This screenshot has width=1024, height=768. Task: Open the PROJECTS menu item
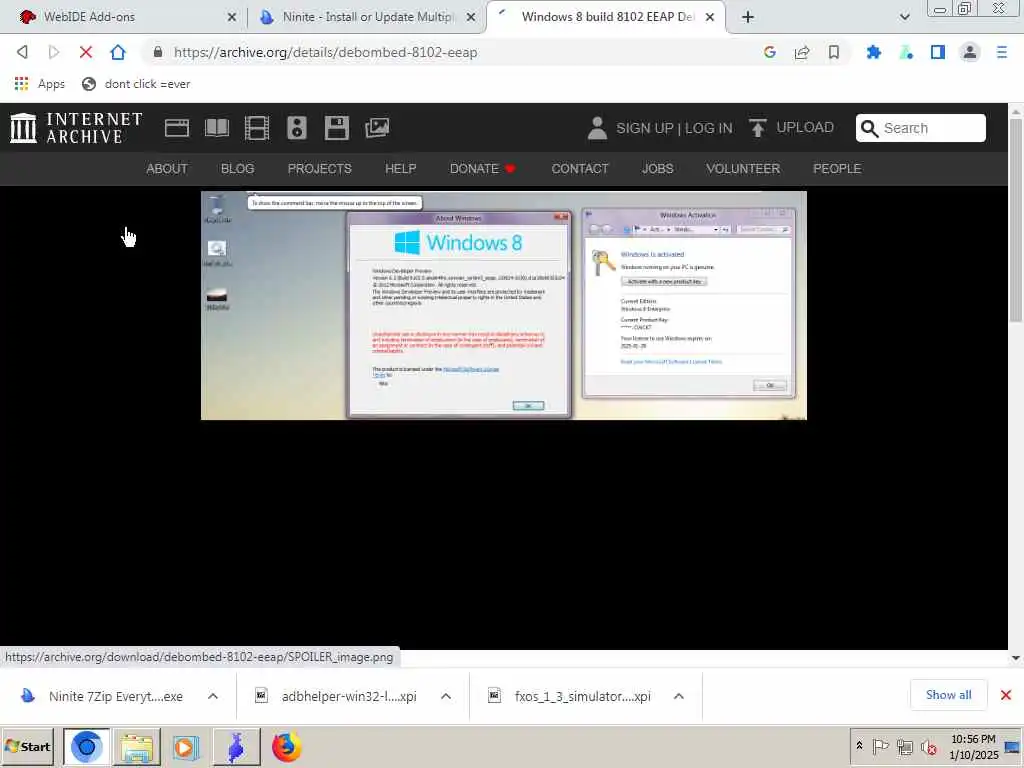319,168
